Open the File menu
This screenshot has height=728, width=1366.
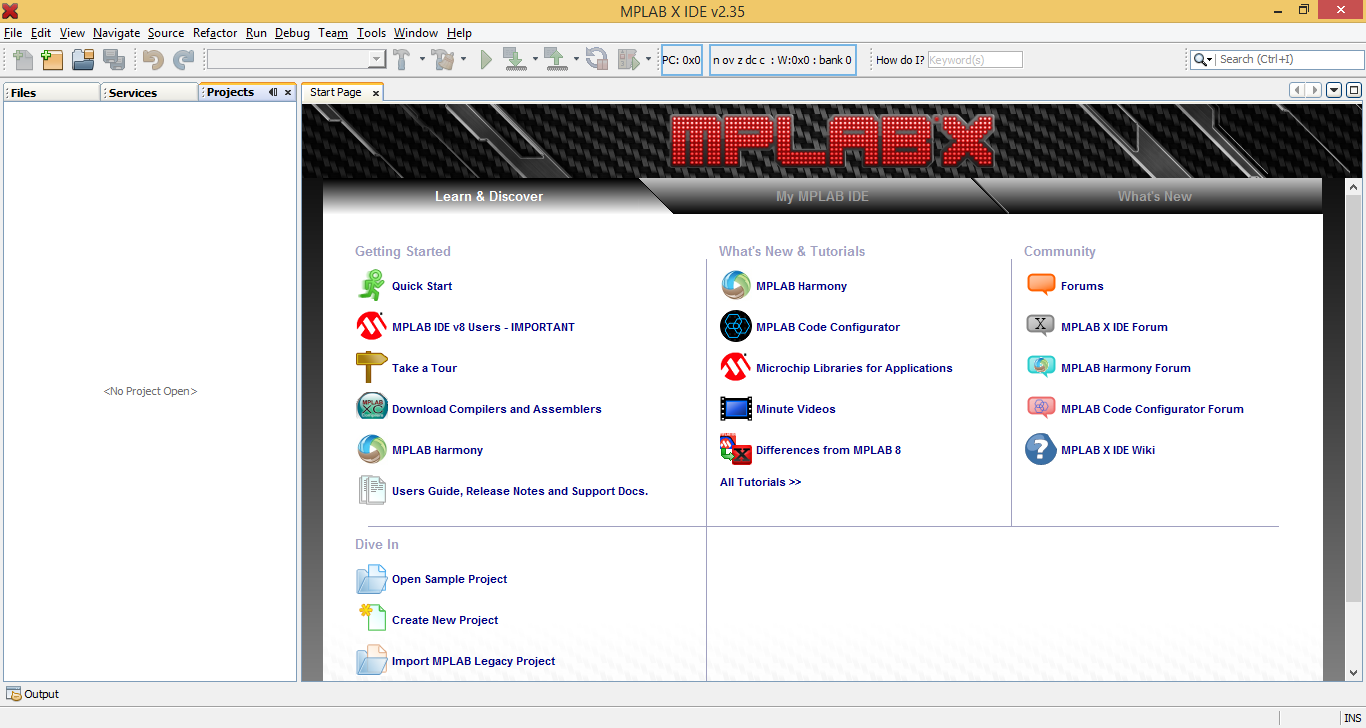click(13, 33)
